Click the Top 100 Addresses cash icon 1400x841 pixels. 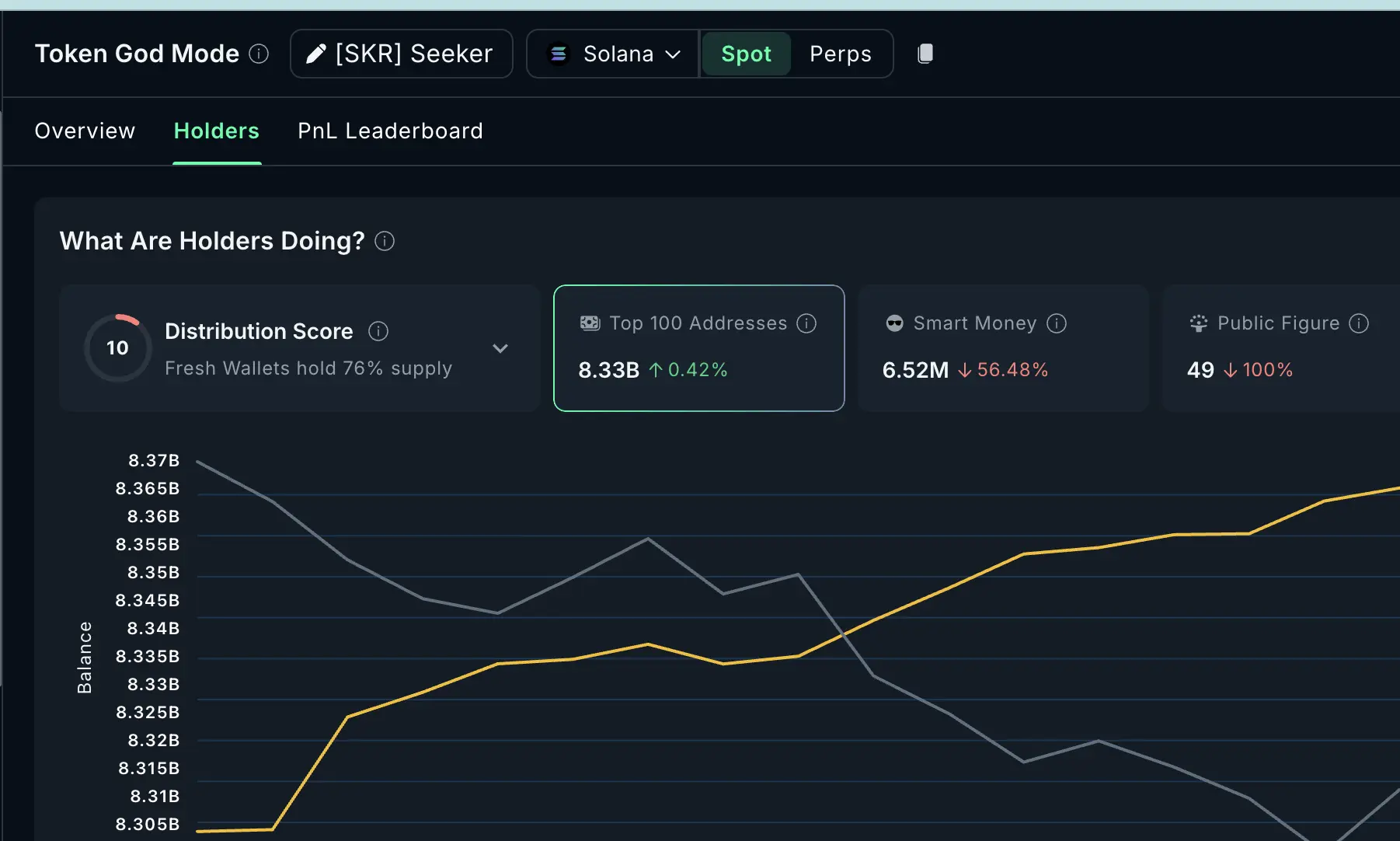pyautogui.click(x=590, y=323)
